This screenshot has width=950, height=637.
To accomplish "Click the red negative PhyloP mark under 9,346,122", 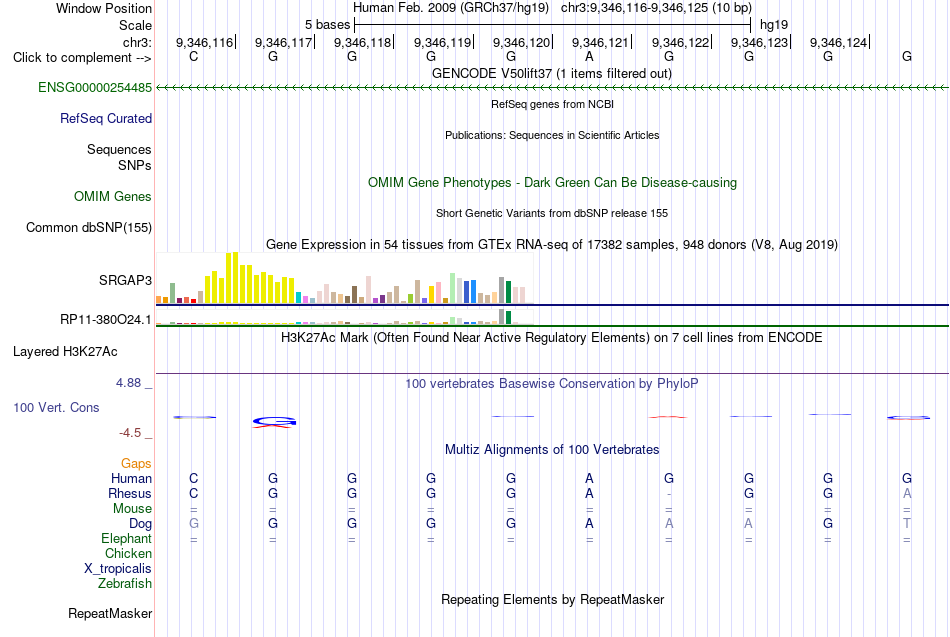I will pos(668,417).
